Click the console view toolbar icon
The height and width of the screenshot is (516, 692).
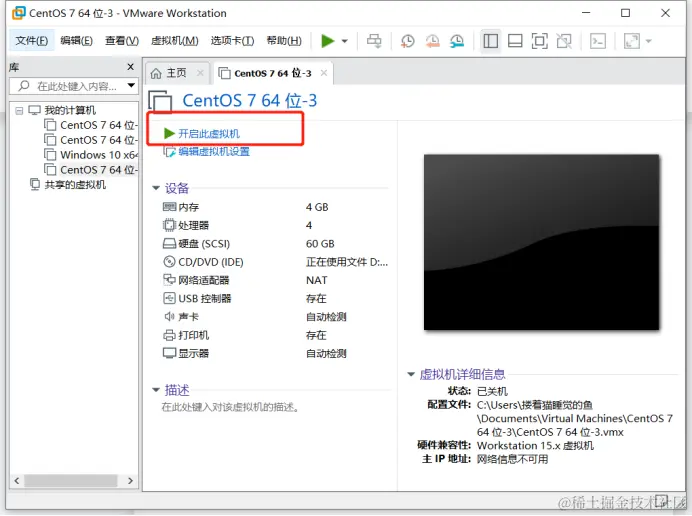coord(598,41)
